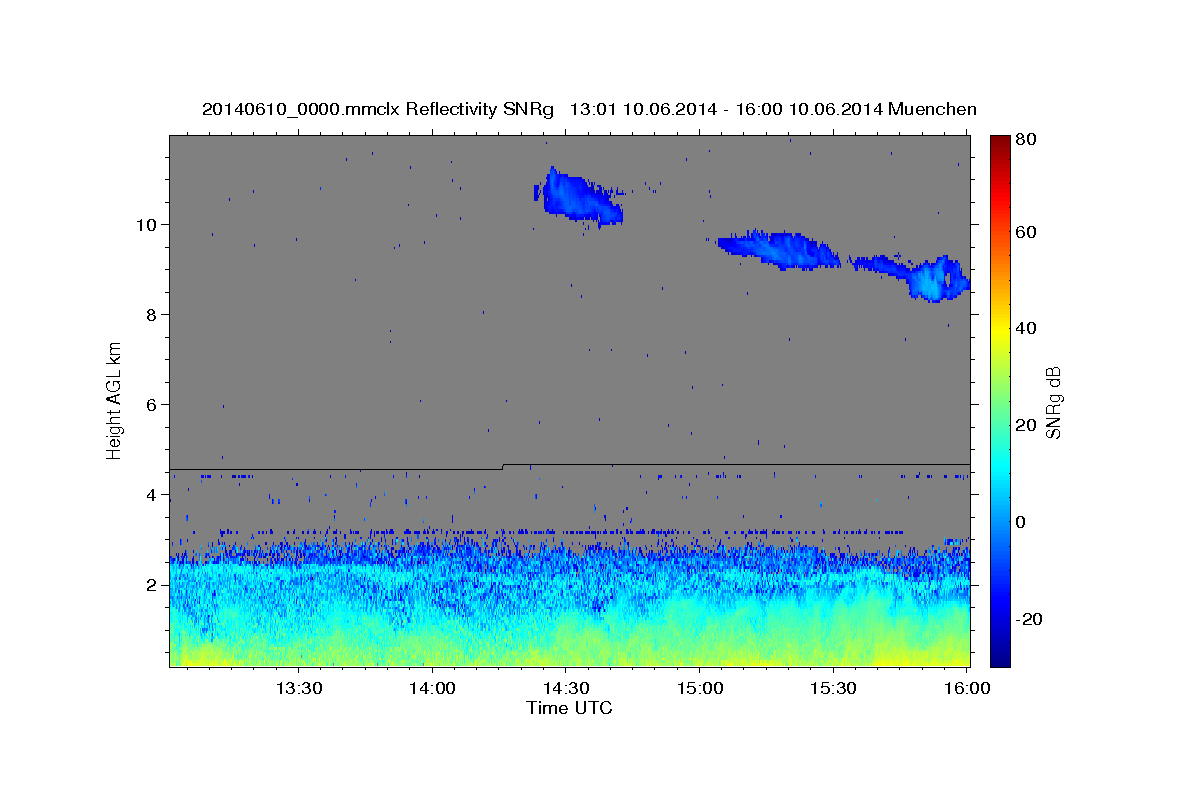Click the Time UTC axis title

(569, 708)
